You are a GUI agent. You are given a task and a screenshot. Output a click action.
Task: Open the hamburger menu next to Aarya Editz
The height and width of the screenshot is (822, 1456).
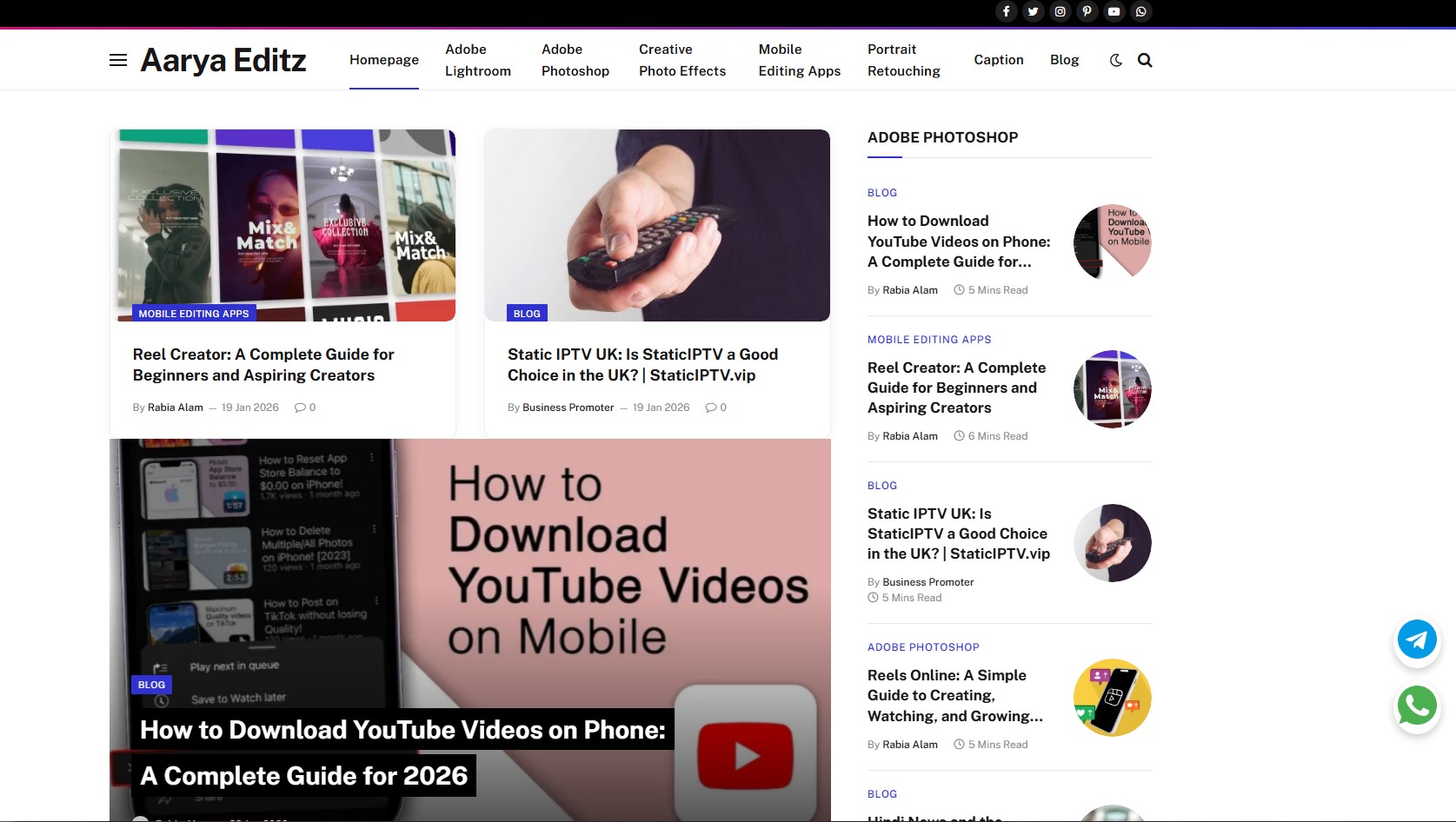click(x=118, y=60)
